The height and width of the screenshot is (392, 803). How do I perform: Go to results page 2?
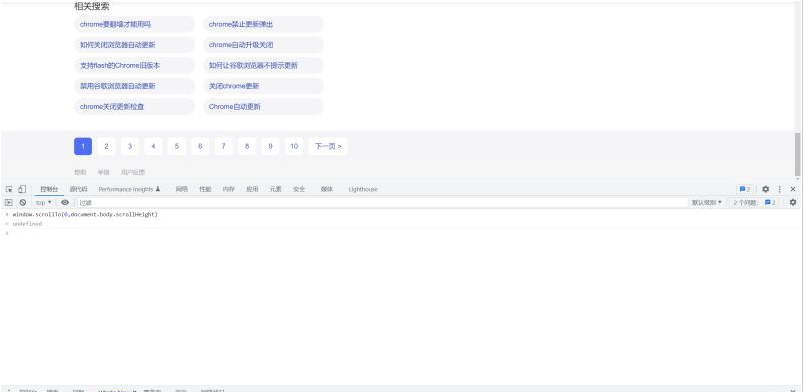click(x=107, y=146)
